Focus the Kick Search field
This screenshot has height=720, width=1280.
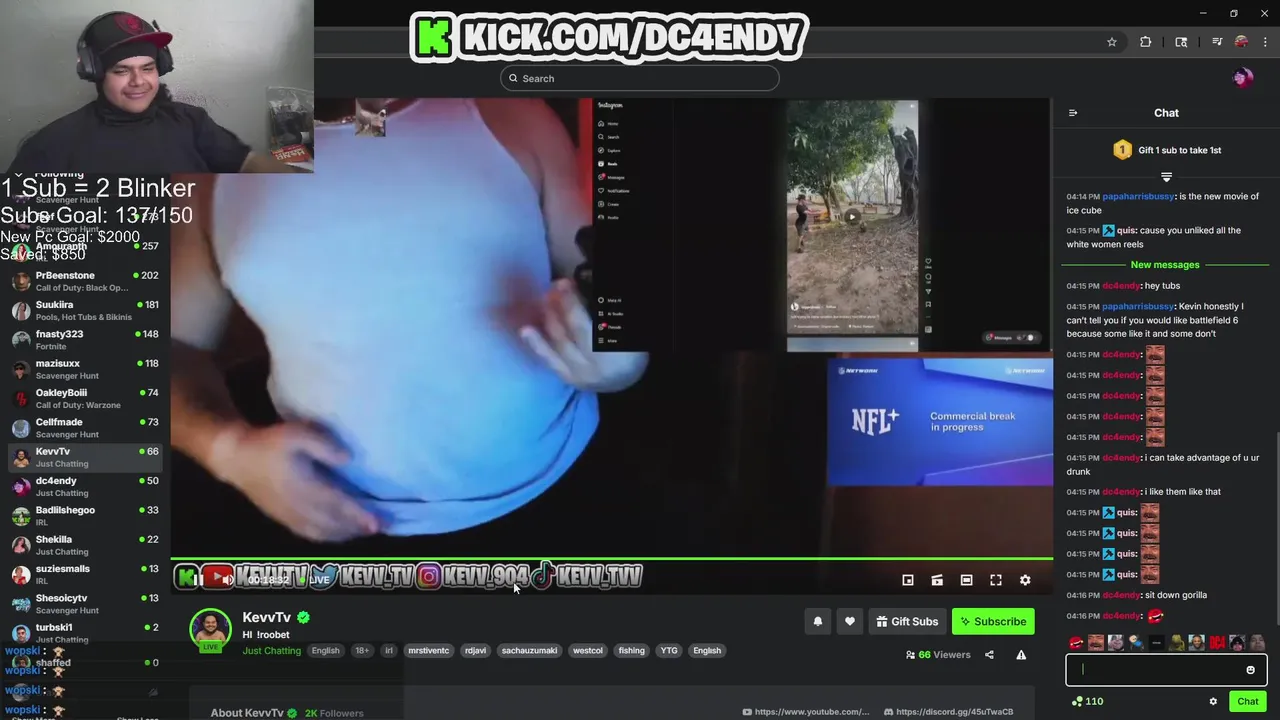pos(640,78)
